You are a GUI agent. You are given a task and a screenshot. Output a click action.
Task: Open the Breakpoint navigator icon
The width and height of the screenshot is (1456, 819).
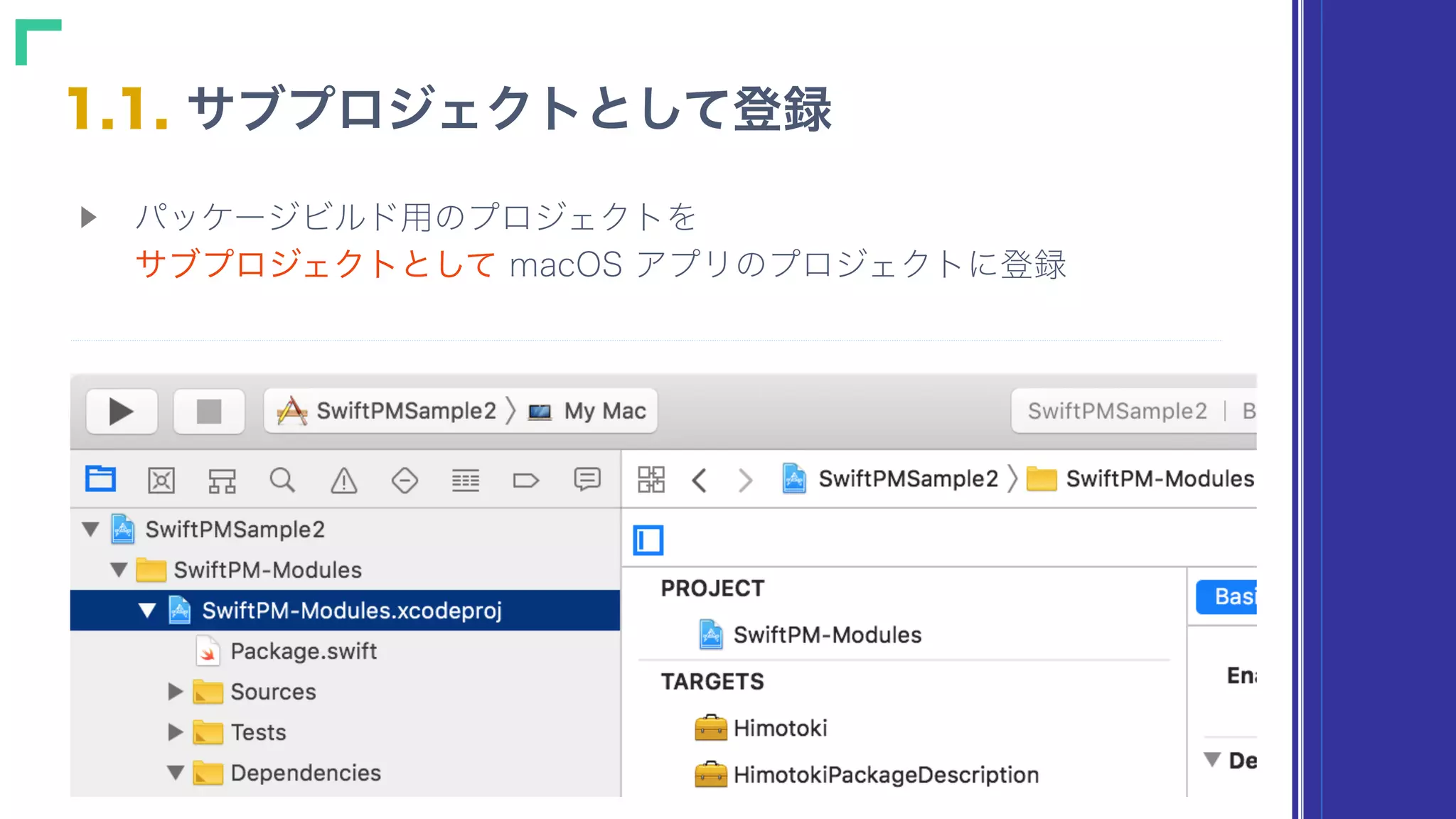(x=525, y=481)
